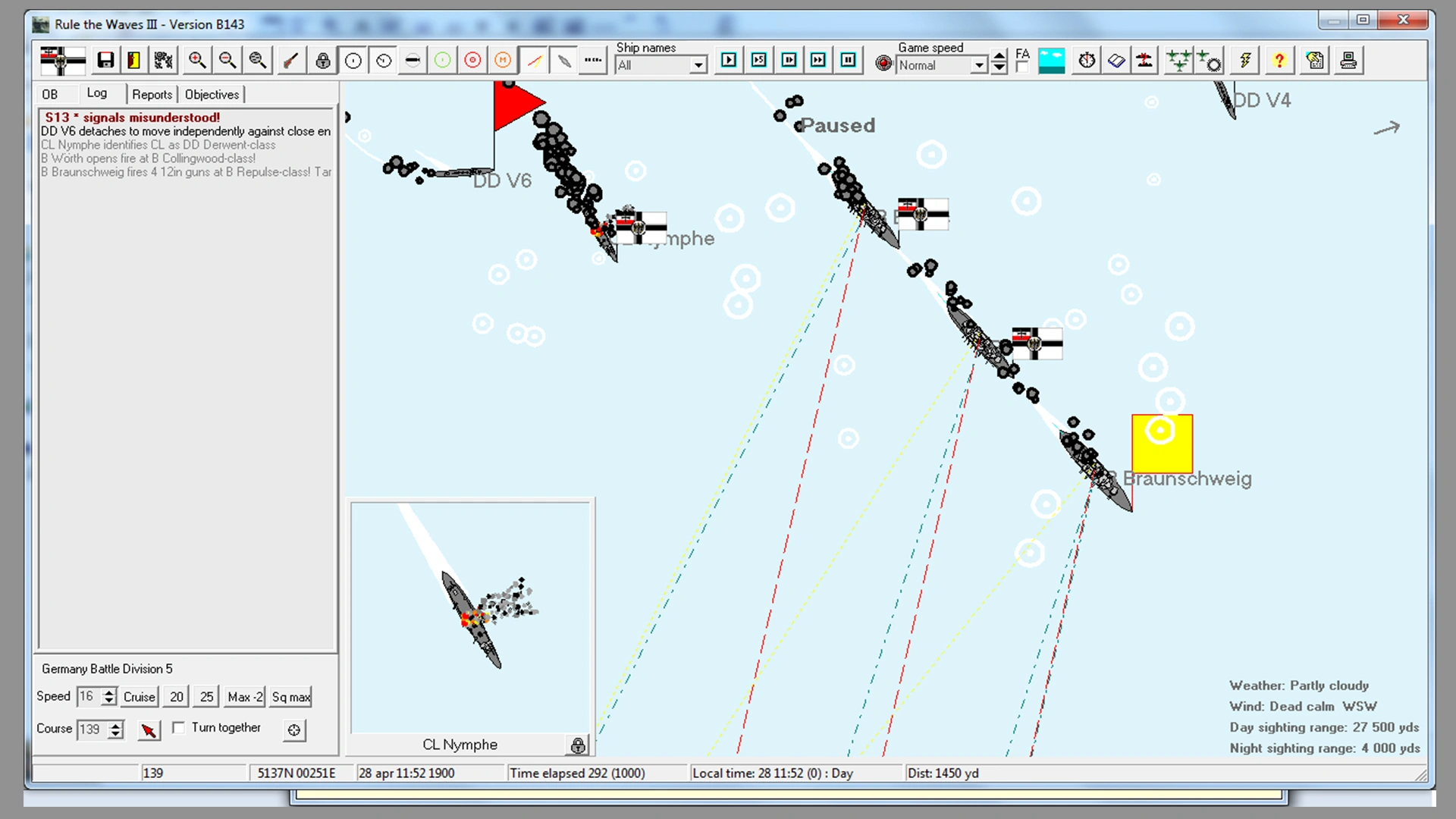Click the zoom in magnifier tool
The width and height of the screenshot is (1456, 819).
(x=197, y=61)
